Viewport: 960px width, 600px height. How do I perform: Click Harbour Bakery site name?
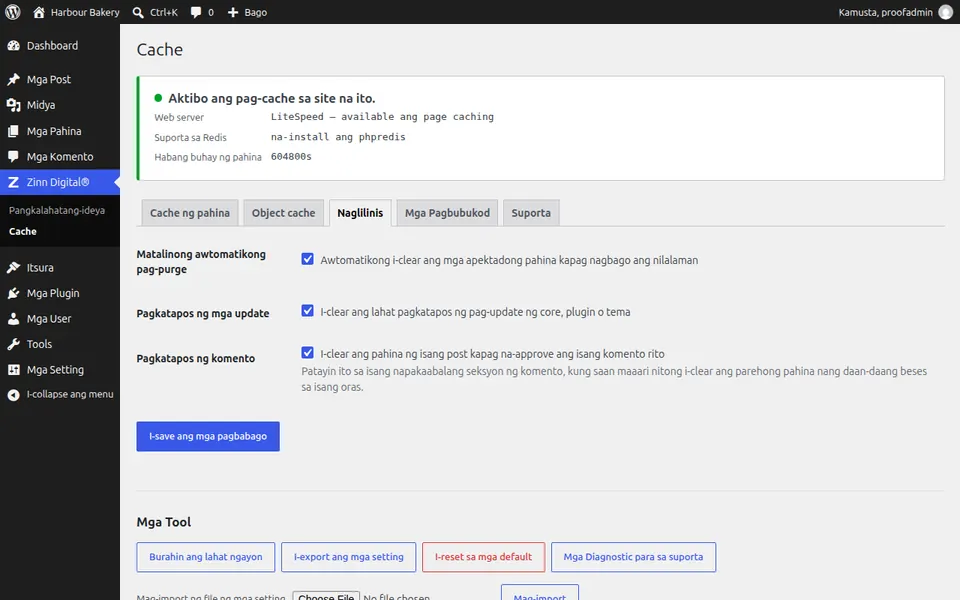(x=85, y=12)
